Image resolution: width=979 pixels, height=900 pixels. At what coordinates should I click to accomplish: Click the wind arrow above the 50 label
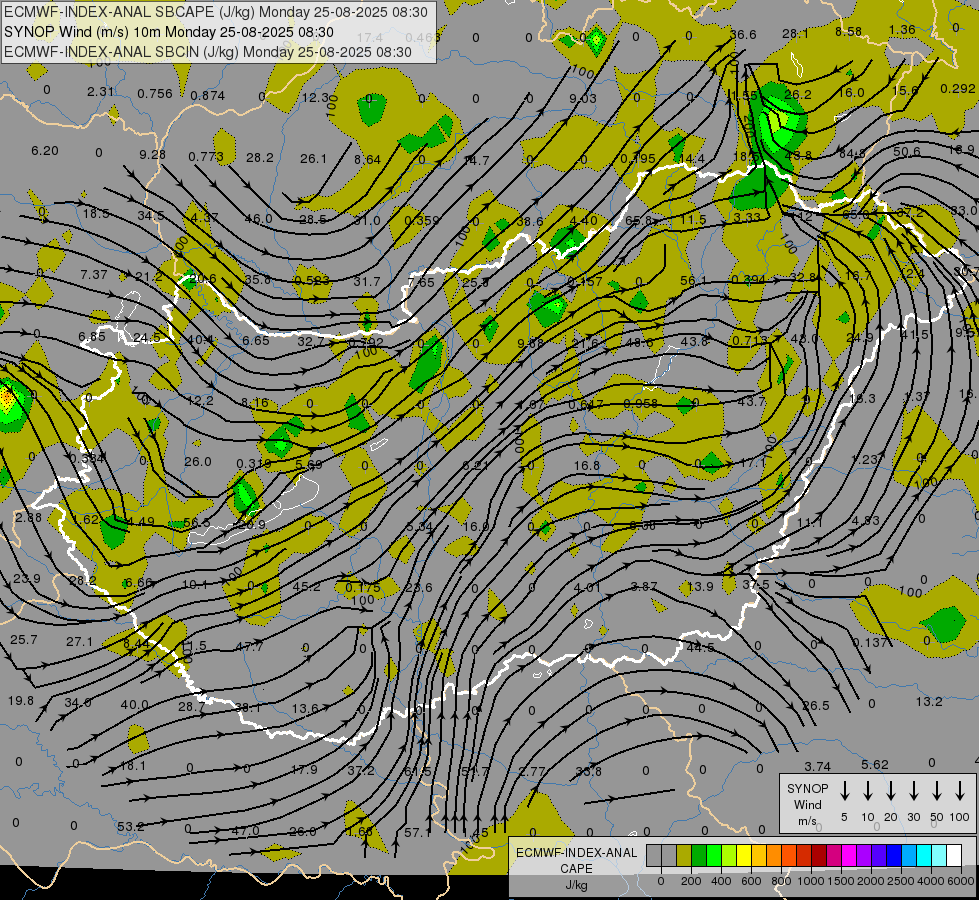[x=937, y=791]
